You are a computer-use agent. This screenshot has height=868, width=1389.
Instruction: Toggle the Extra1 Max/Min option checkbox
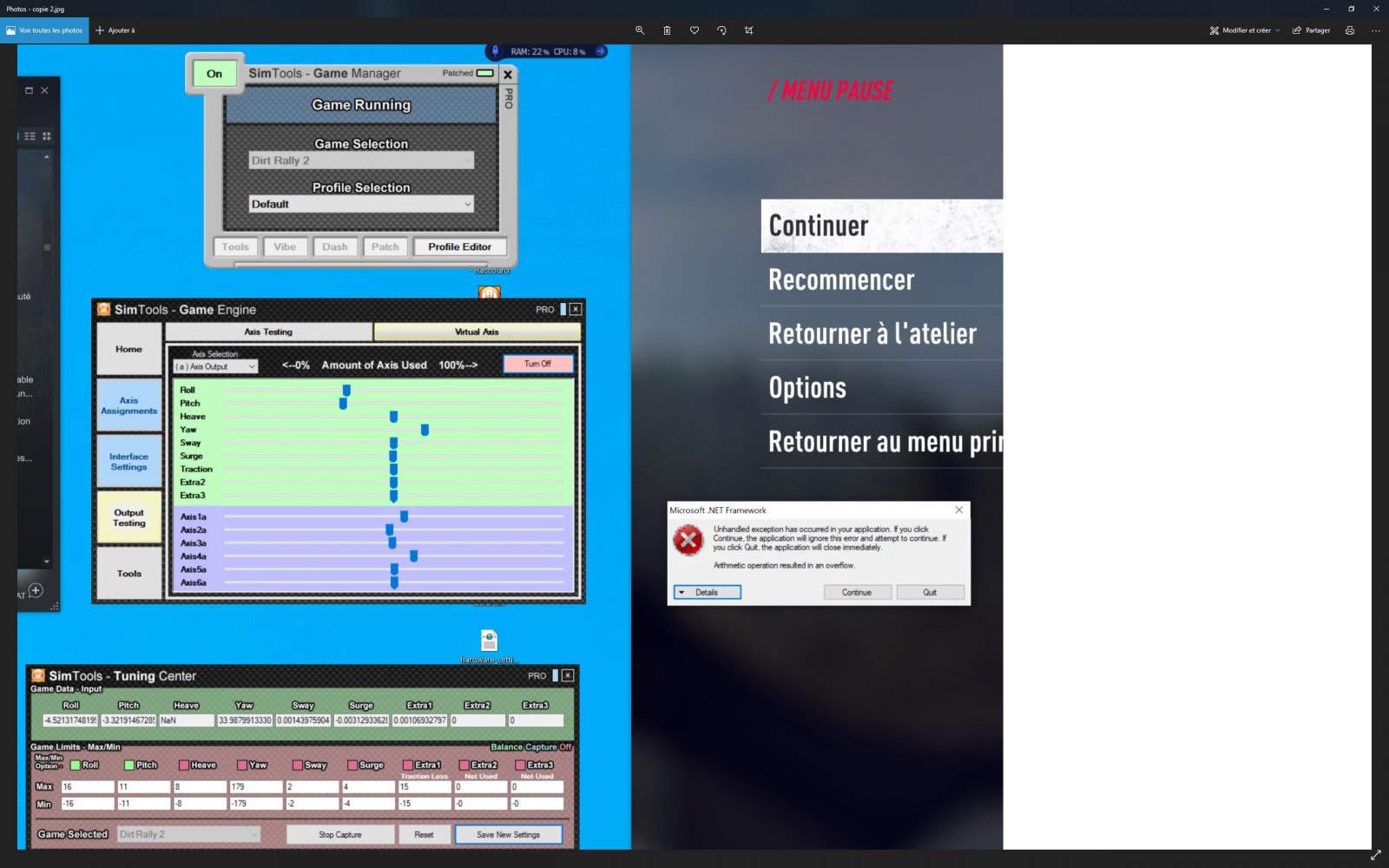coord(408,765)
